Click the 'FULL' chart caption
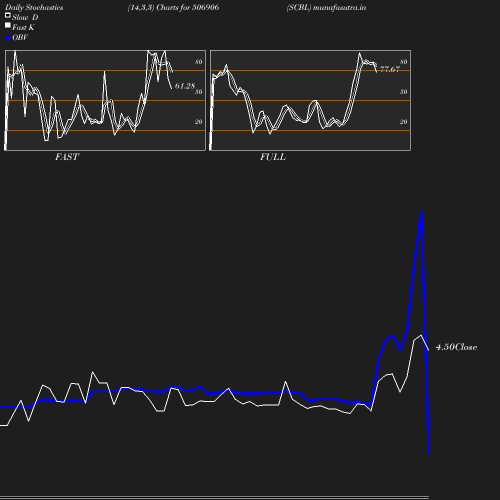Image resolution: width=500 pixels, height=500 pixels. (x=273, y=157)
